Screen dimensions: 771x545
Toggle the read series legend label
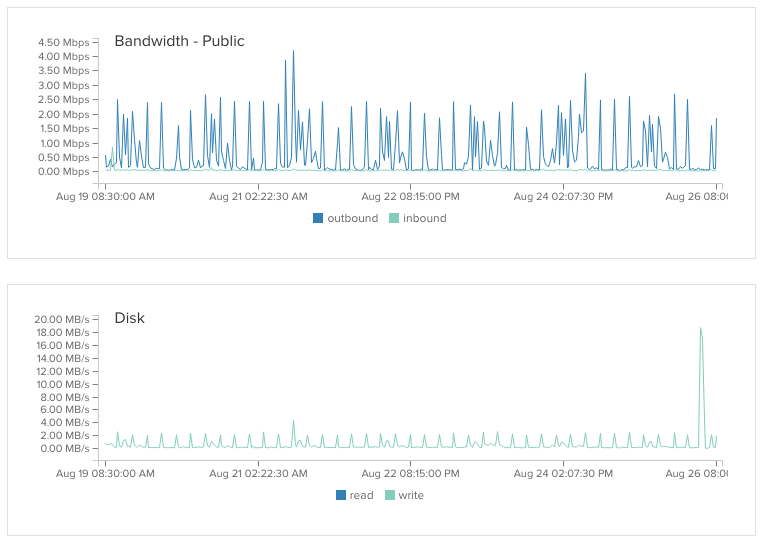(361, 495)
